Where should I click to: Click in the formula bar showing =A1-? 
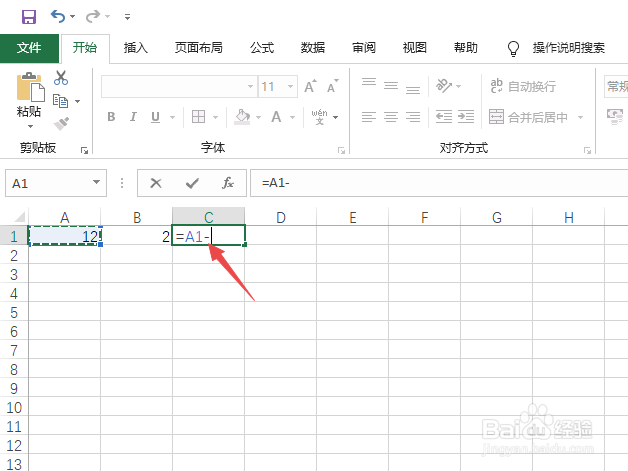click(x=439, y=183)
